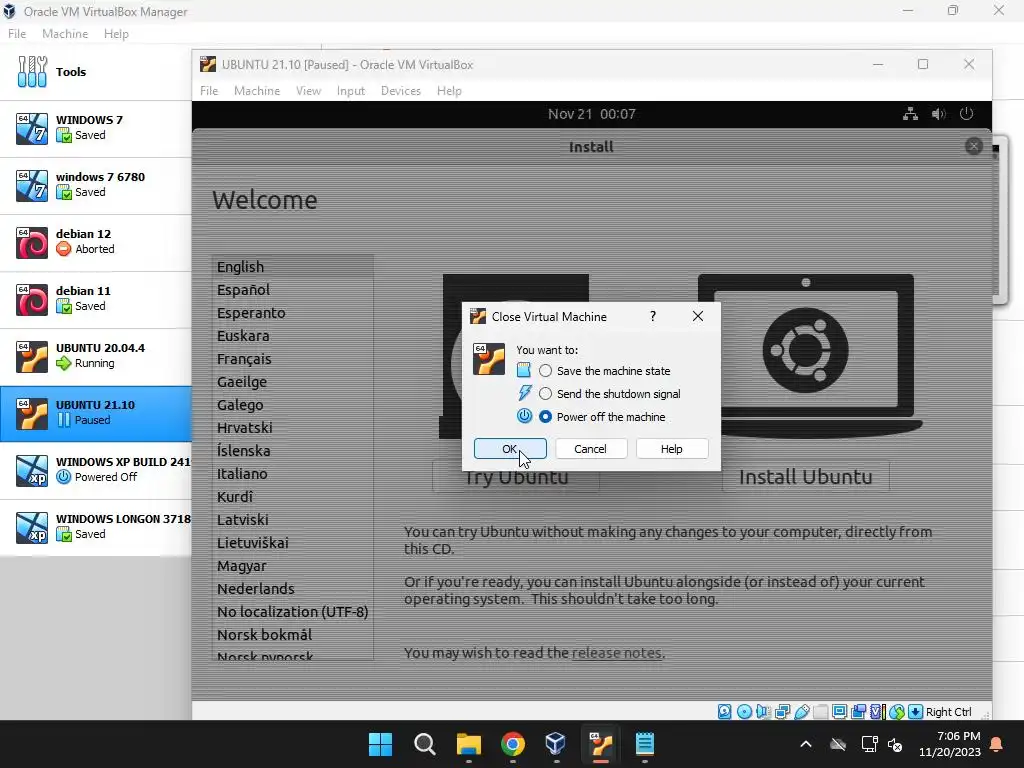Viewport: 1024px width, 768px height.
Task: Click the Ubuntu volume speaker icon
Action: point(938,114)
